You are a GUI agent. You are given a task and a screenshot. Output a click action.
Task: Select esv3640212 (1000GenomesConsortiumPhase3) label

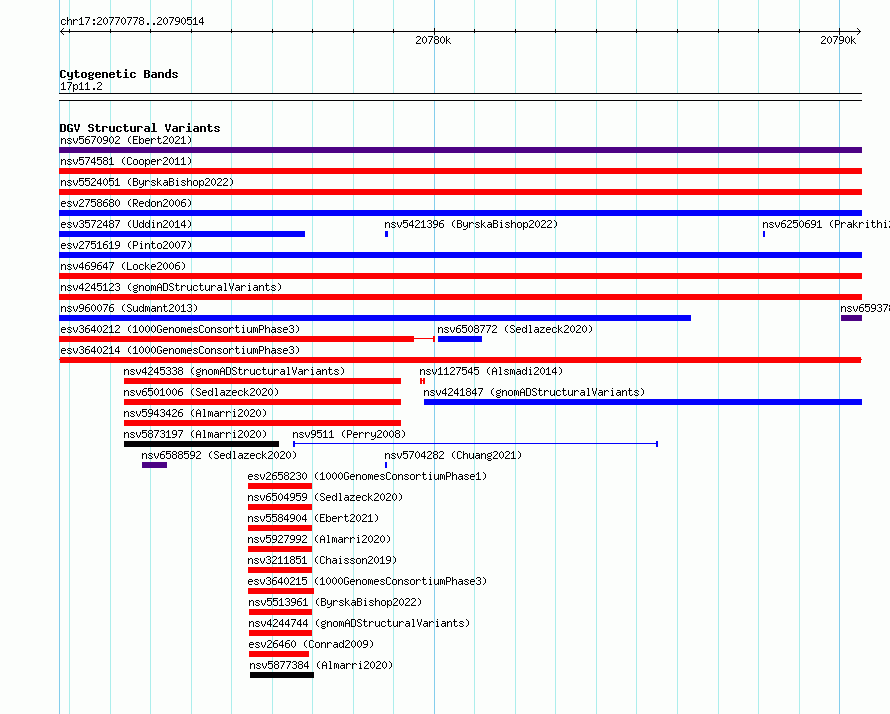[x=180, y=329]
